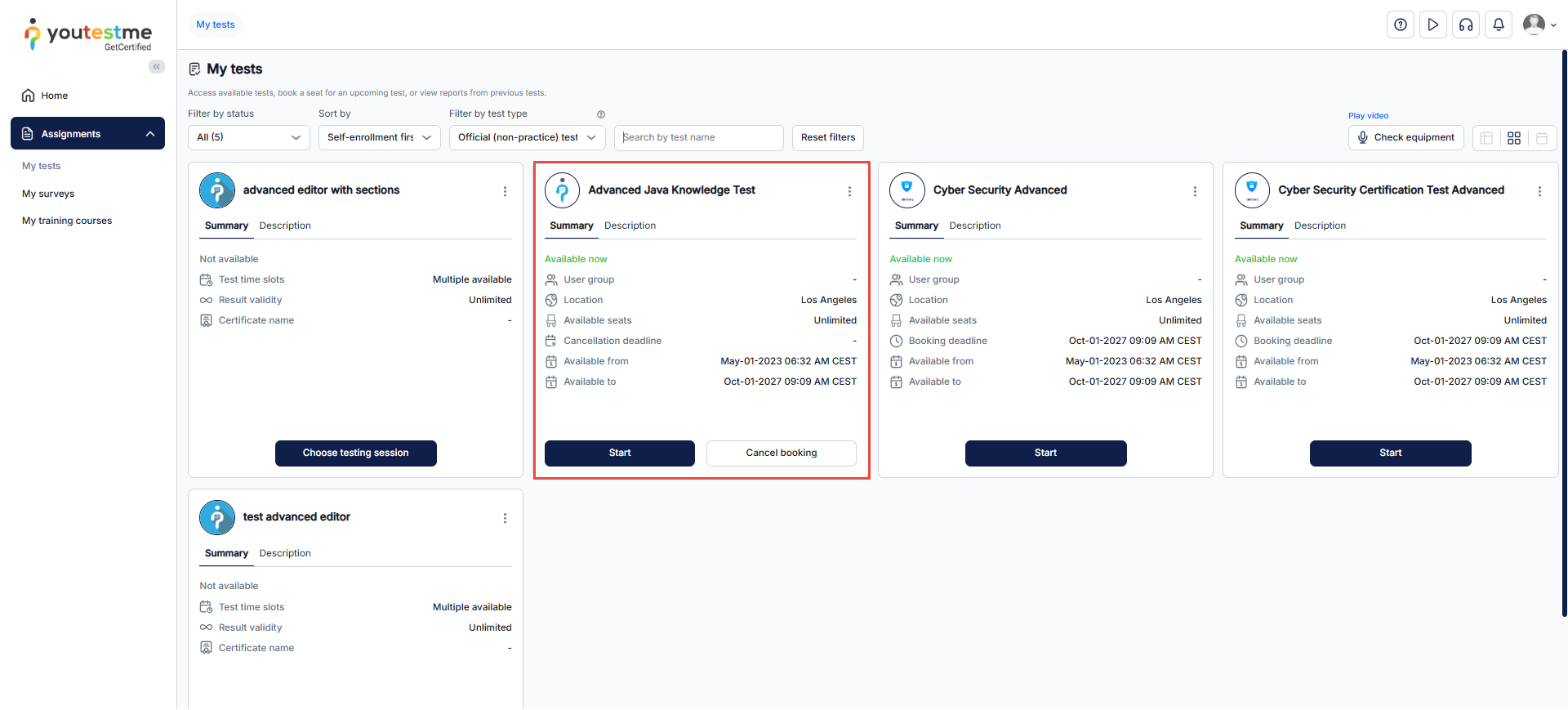Click the Play video link
This screenshot has height=710, width=1568.
coord(1368,116)
